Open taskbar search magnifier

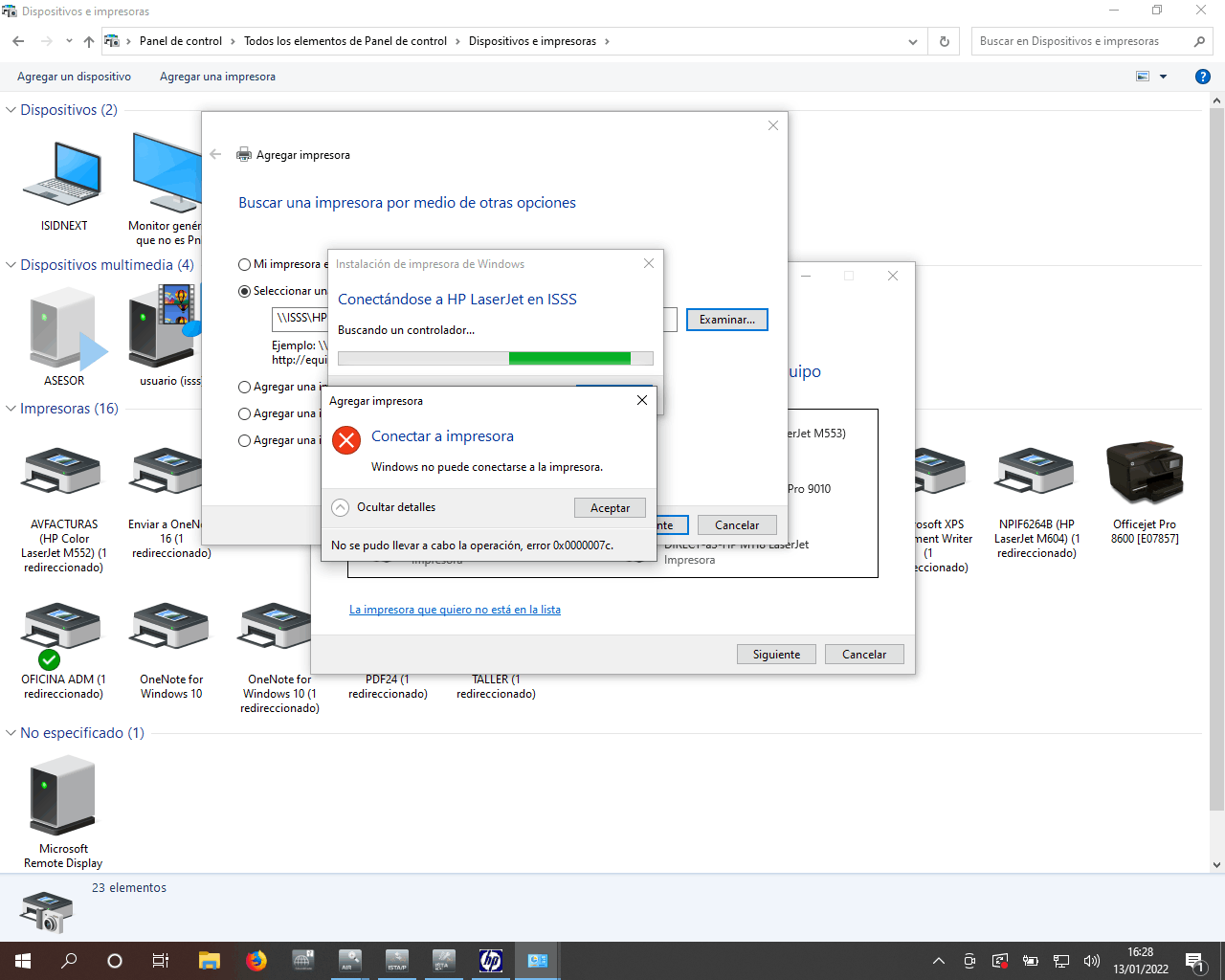pyautogui.click(x=69, y=961)
